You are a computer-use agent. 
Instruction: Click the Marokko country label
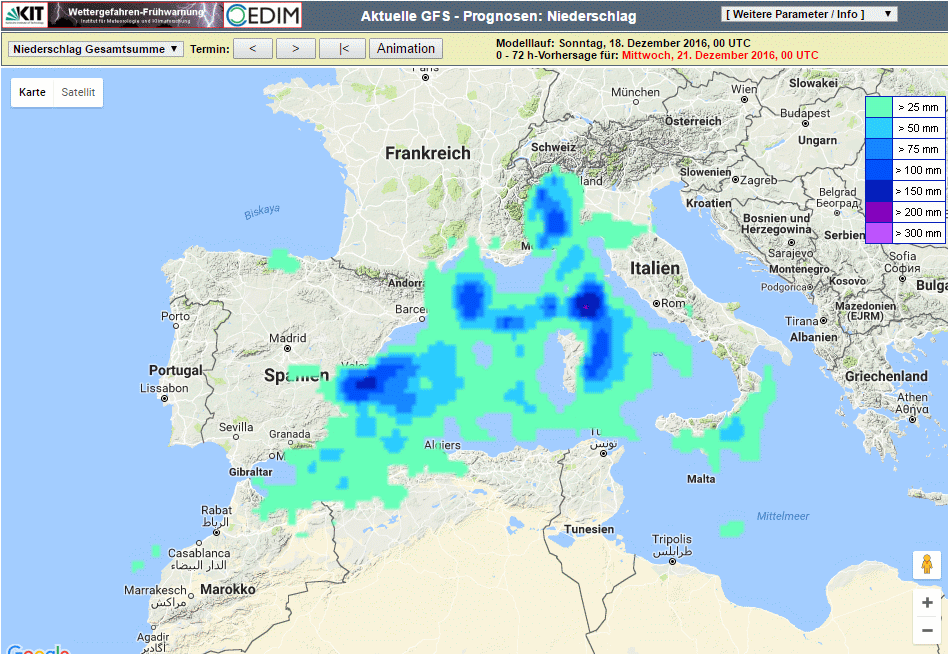coord(228,589)
